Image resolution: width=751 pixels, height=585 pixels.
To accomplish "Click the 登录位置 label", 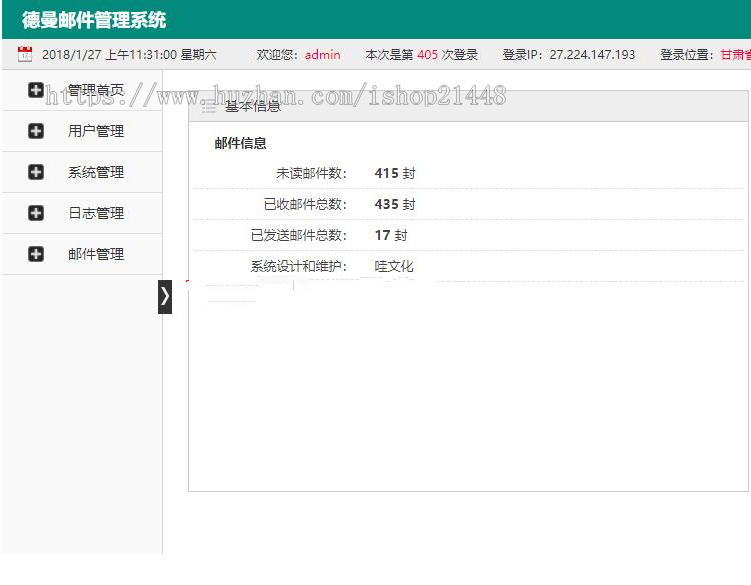I will tap(687, 55).
